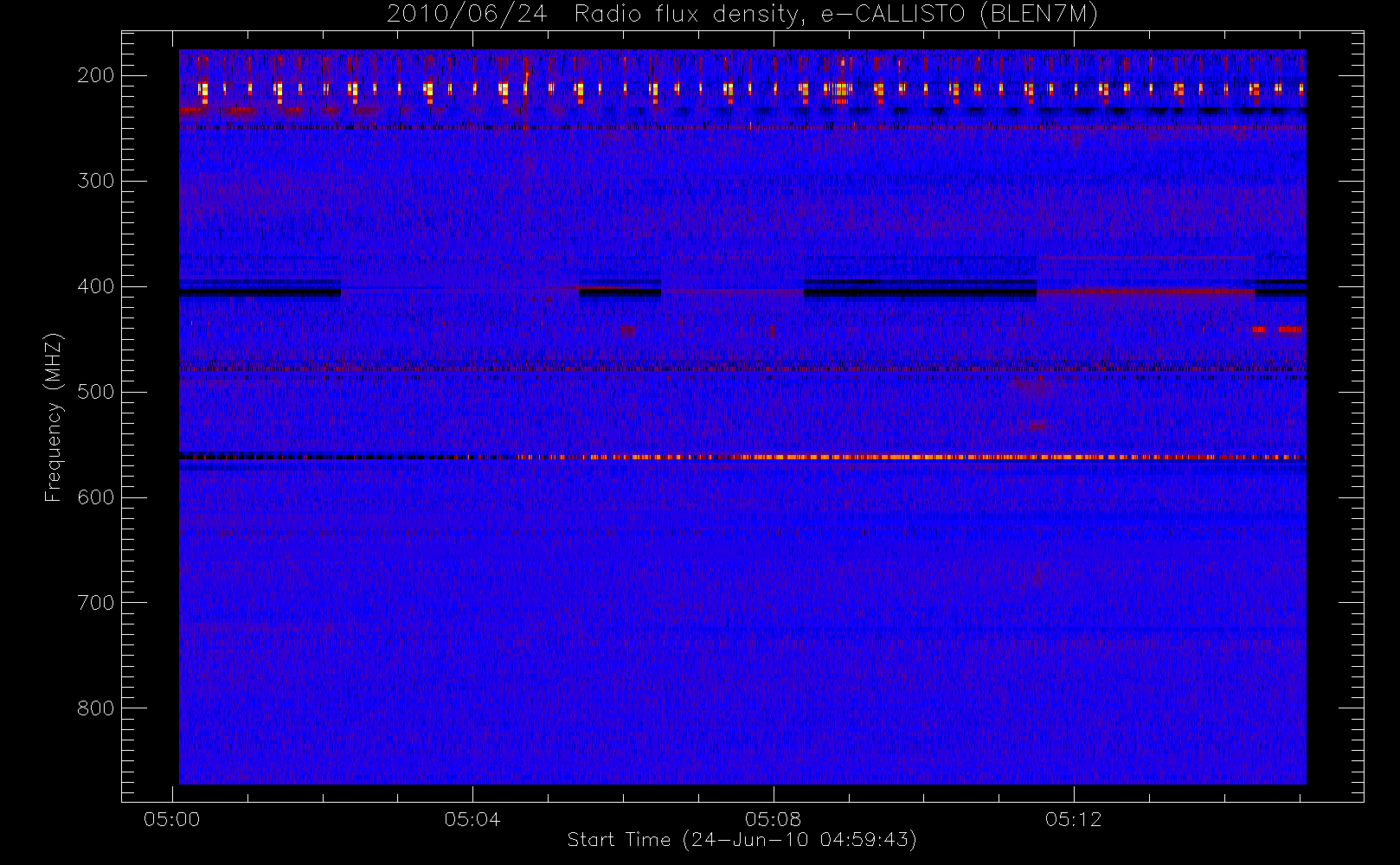Image resolution: width=1400 pixels, height=865 pixels.
Task: Select the 200 frequency tick label
Action: [96, 75]
